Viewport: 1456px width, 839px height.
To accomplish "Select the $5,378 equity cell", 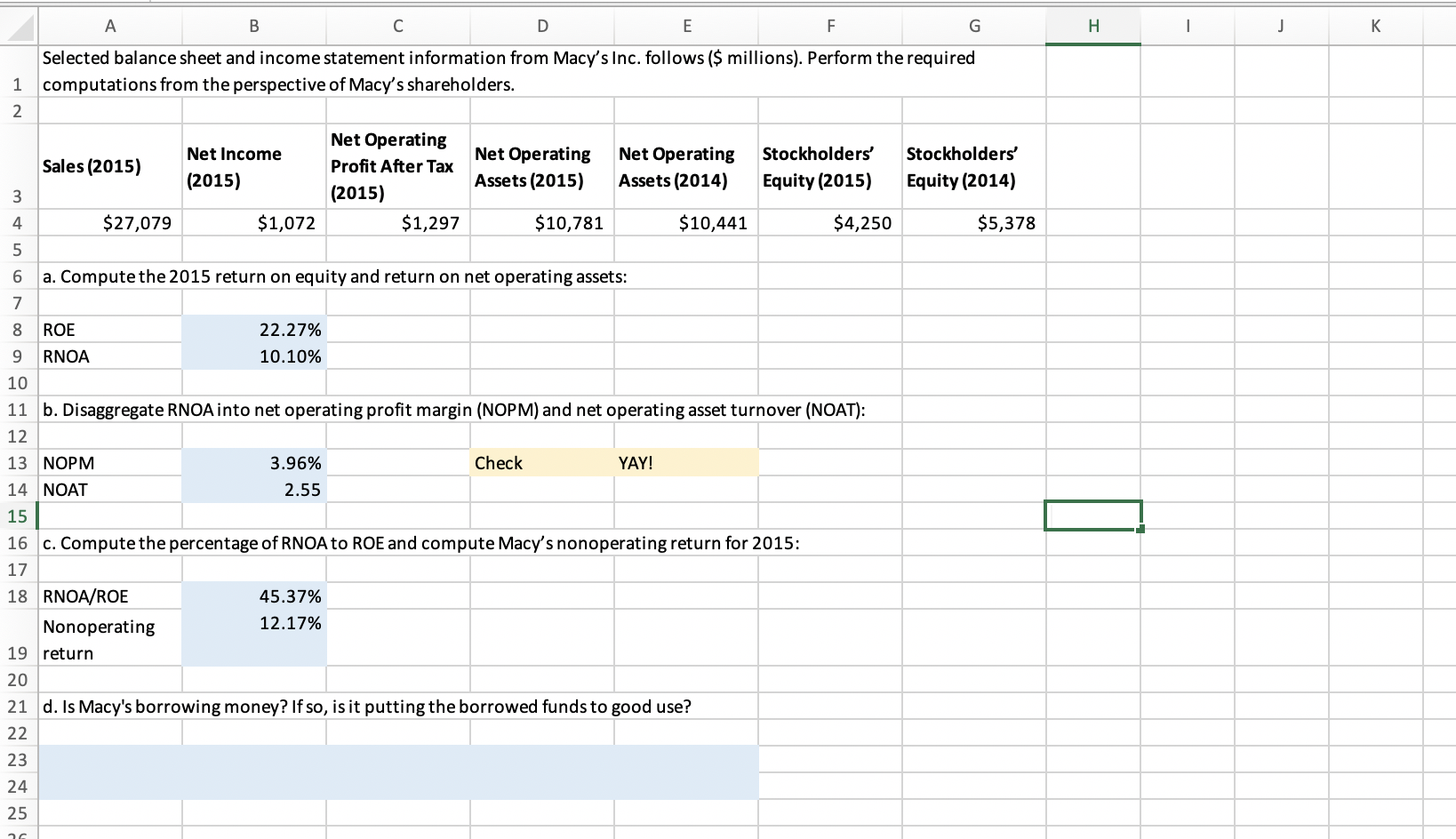I will [974, 223].
